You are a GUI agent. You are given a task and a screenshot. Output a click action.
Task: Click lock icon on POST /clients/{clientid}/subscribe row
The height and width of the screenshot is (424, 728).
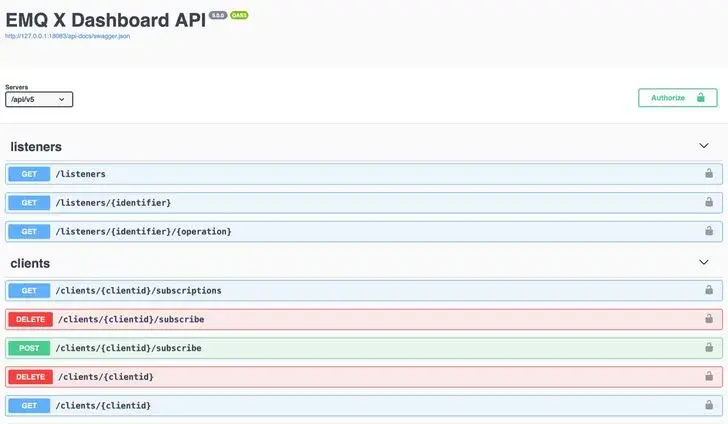[x=709, y=349]
